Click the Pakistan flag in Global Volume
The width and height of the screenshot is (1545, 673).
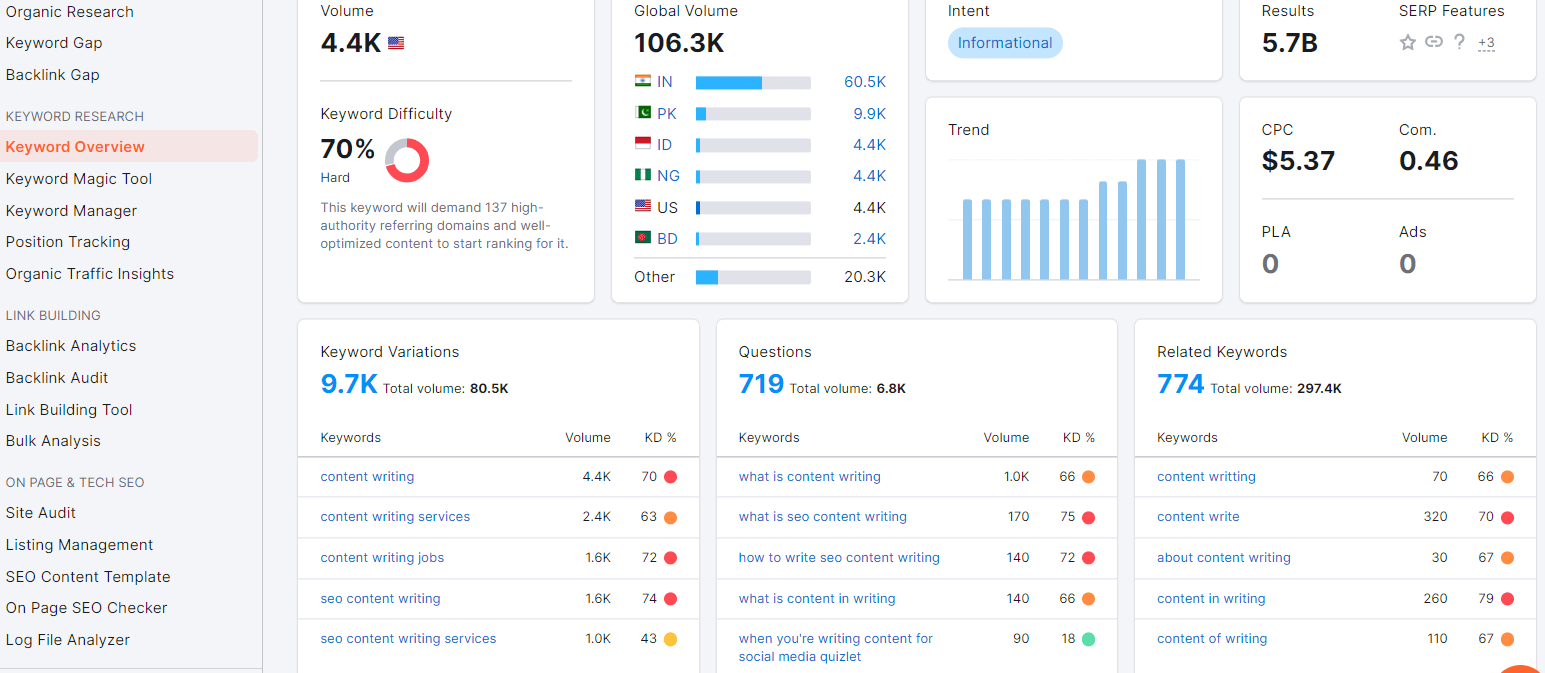tap(643, 112)
